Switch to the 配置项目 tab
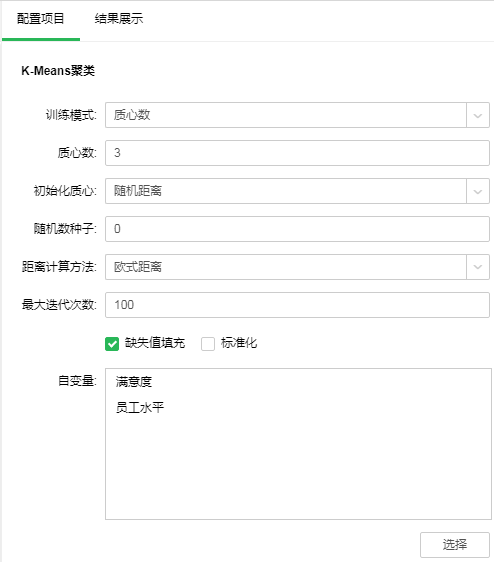 [x=41, y=19]
